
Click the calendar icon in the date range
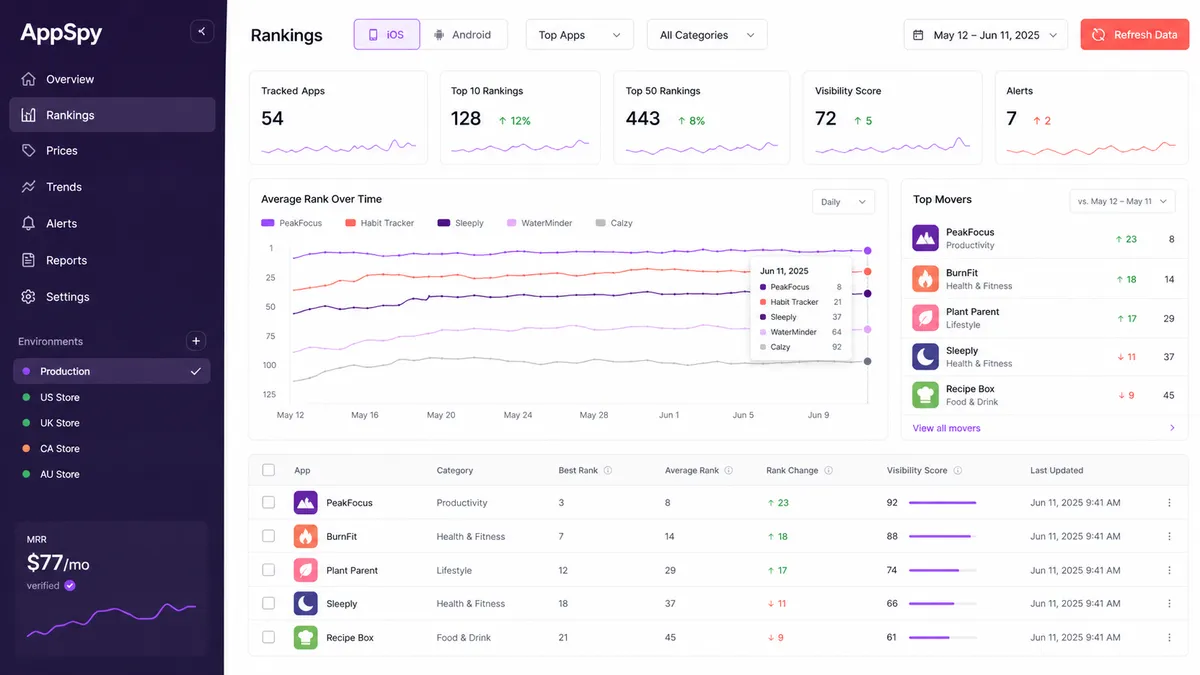pyautogui.click(x=919, y=35)
